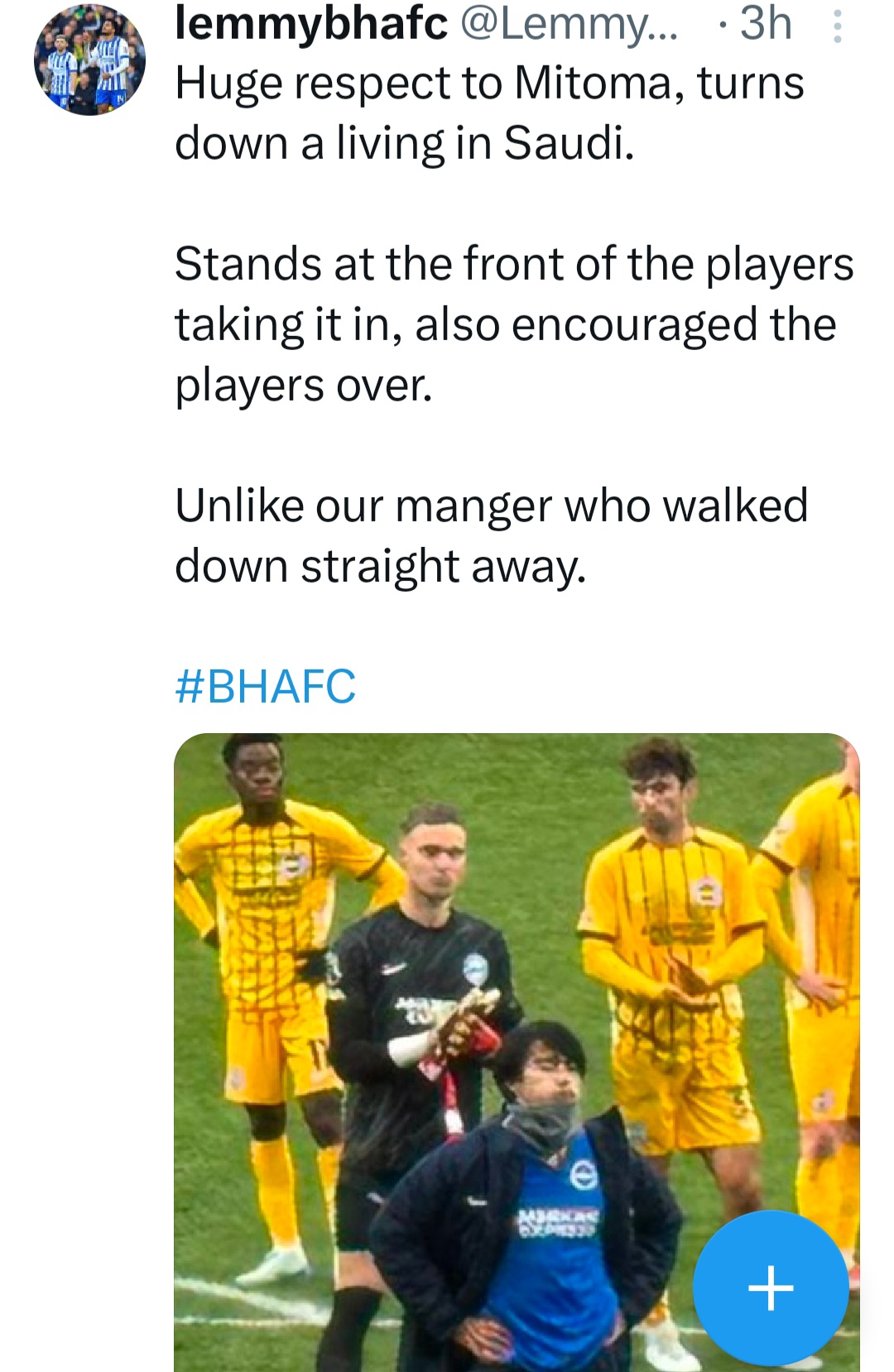Open the @Lemmy... handle profile

pos(569,23)
